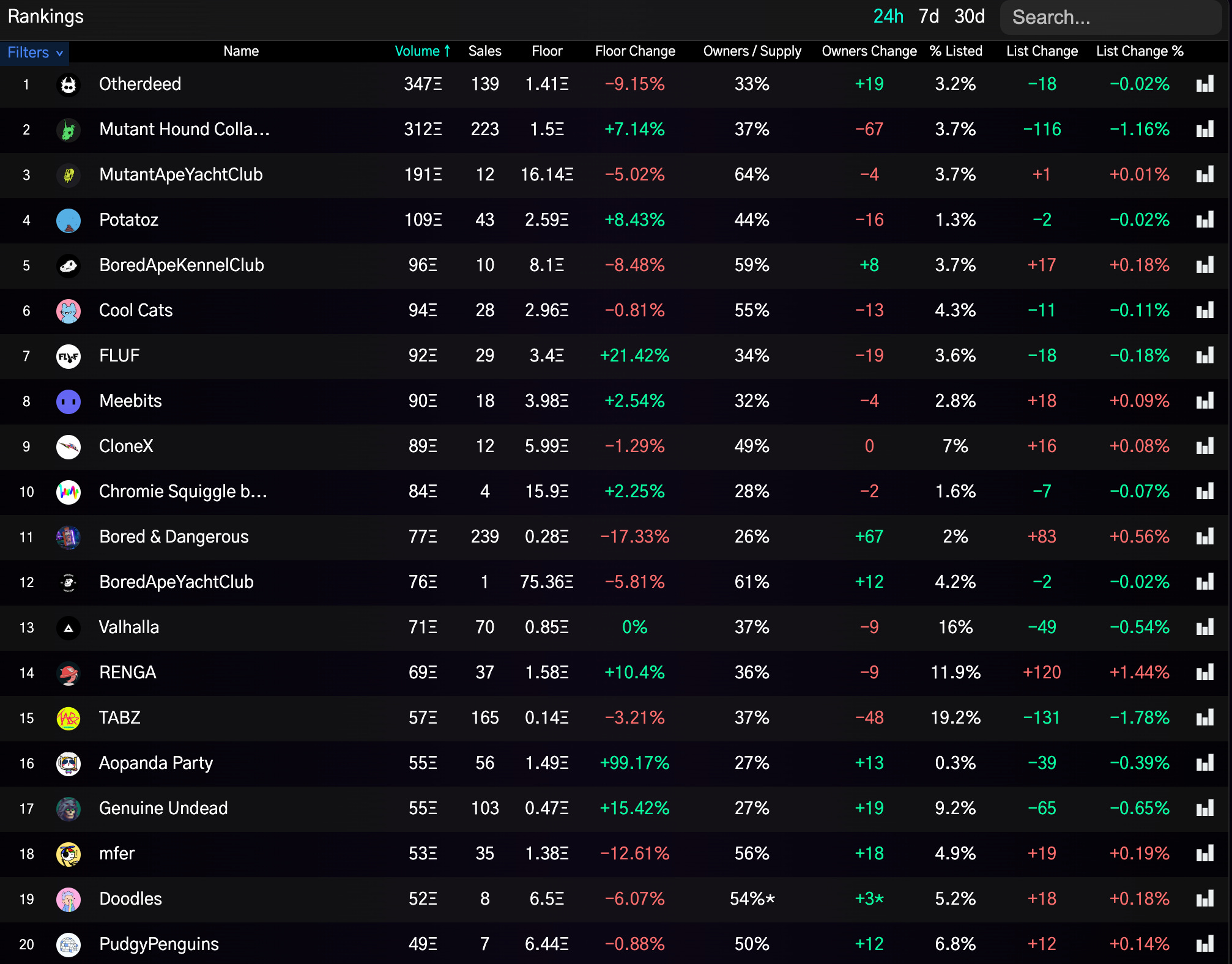Viewport: 1232px width, 964px height.
Task: Sort by the Name column header
Action: point(241,51)
